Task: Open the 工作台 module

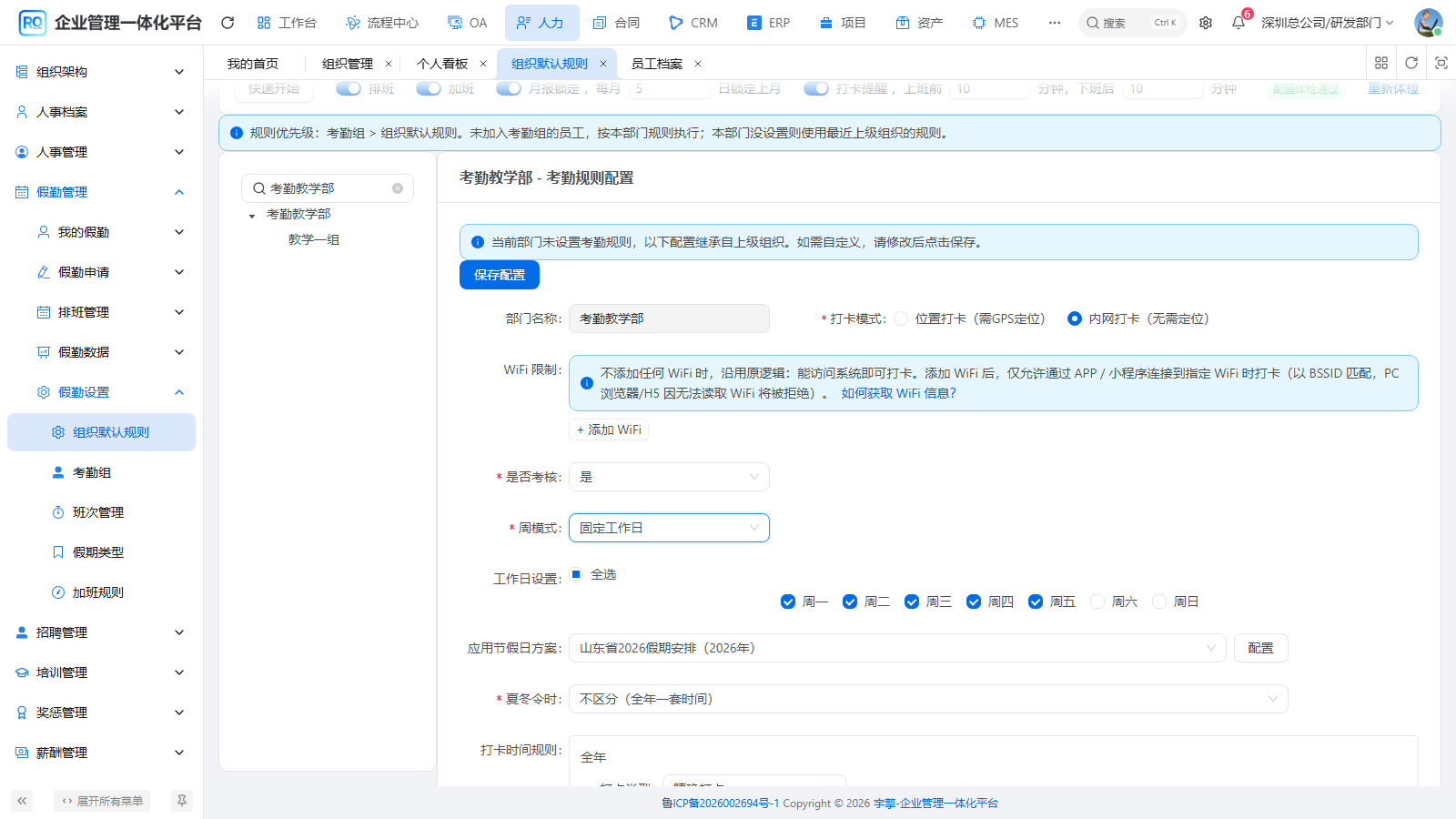Action: pos(287,23)
